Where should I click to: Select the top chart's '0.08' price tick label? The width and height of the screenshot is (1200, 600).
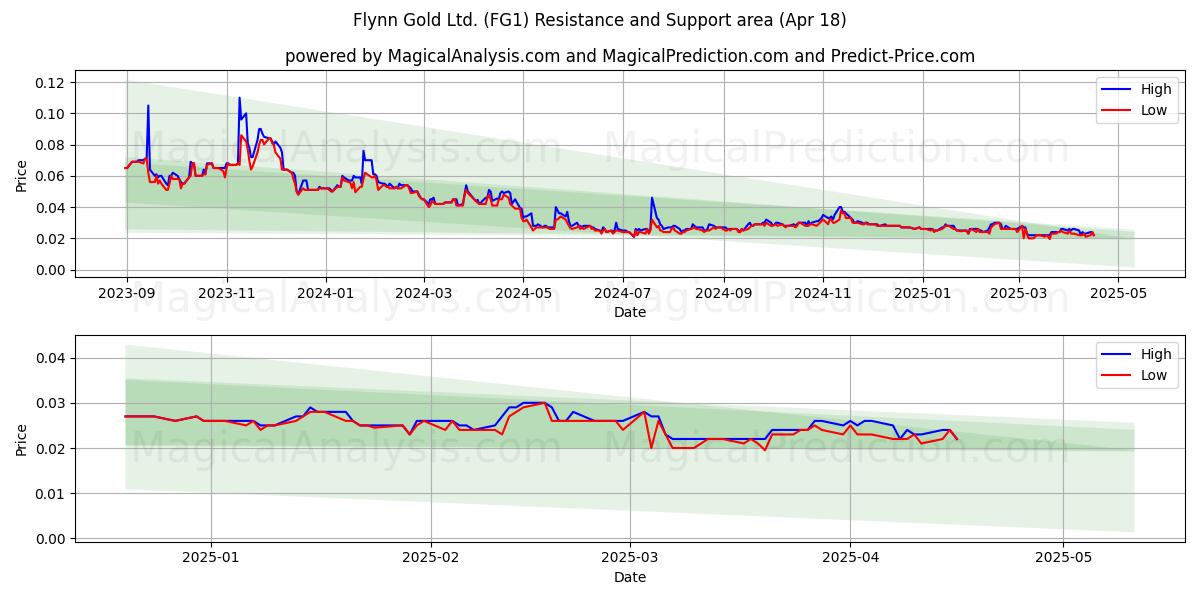pyautogui.click(x=50, y=145)
